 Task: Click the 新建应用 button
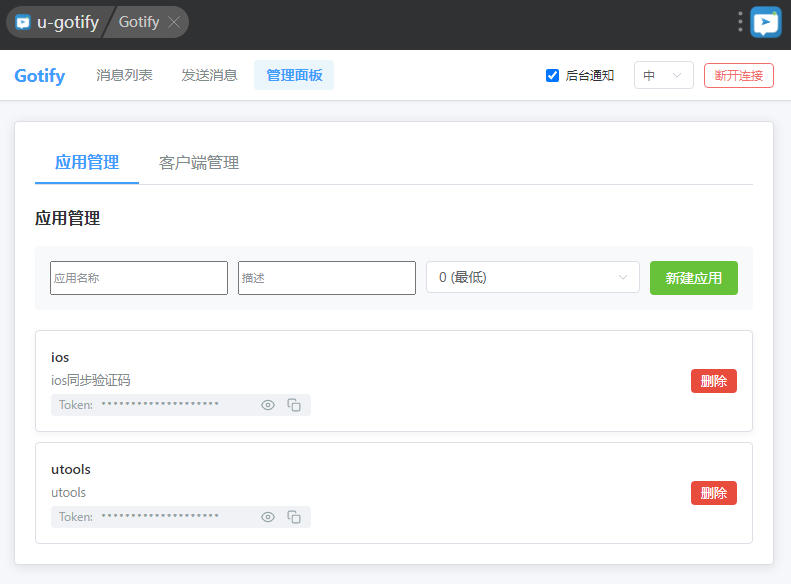click(x=693, y=278)
